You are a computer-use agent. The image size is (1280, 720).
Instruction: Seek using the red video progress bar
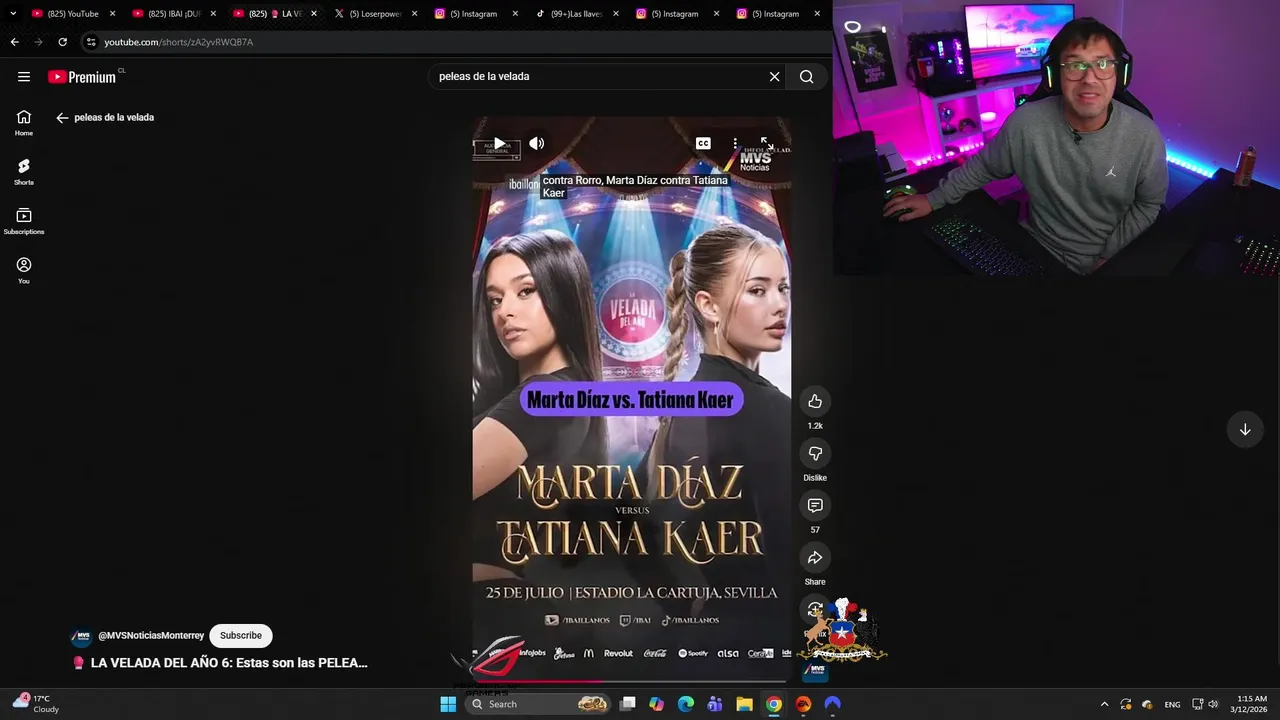632,683
